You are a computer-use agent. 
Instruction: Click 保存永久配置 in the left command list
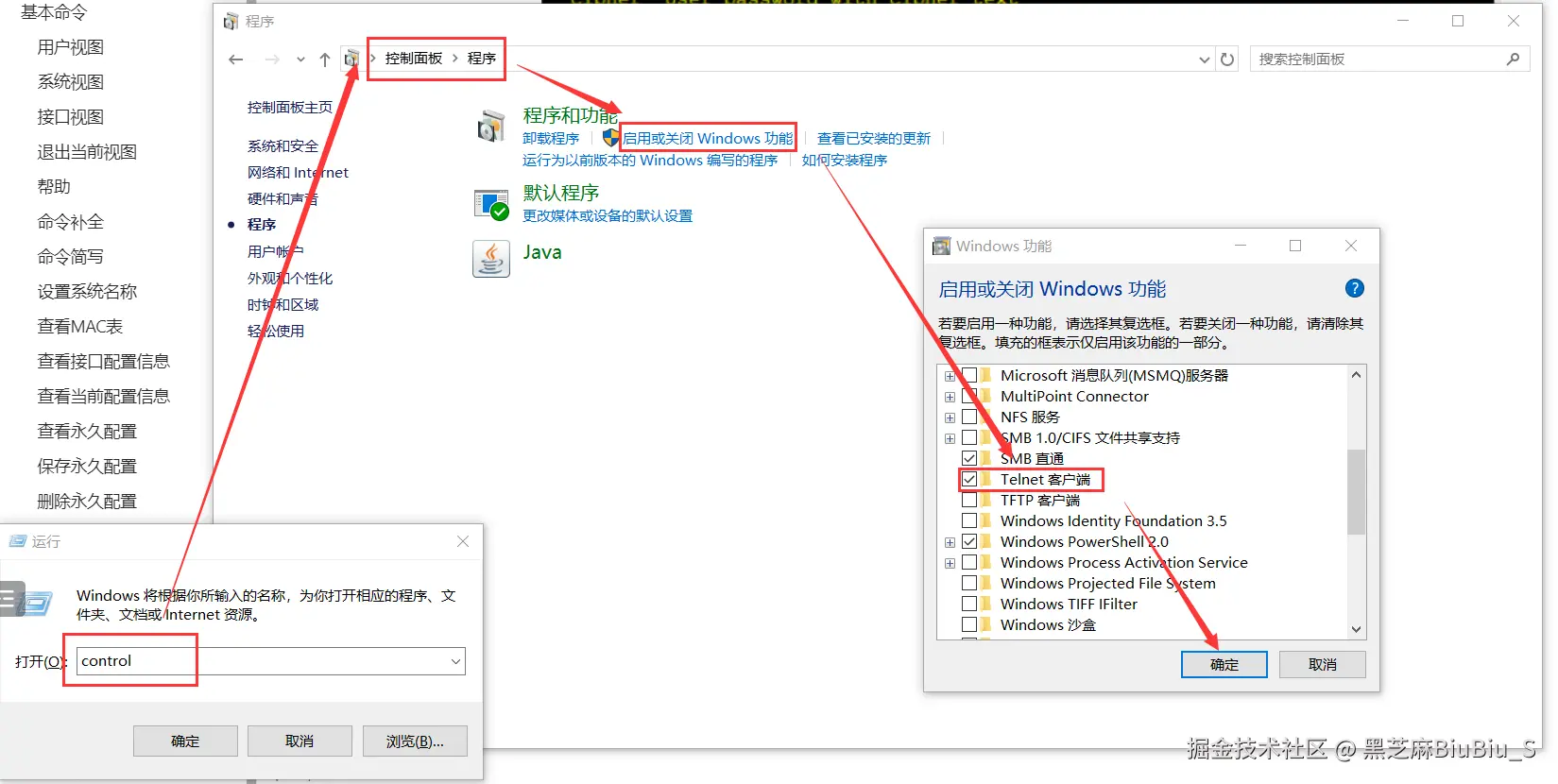87,467
